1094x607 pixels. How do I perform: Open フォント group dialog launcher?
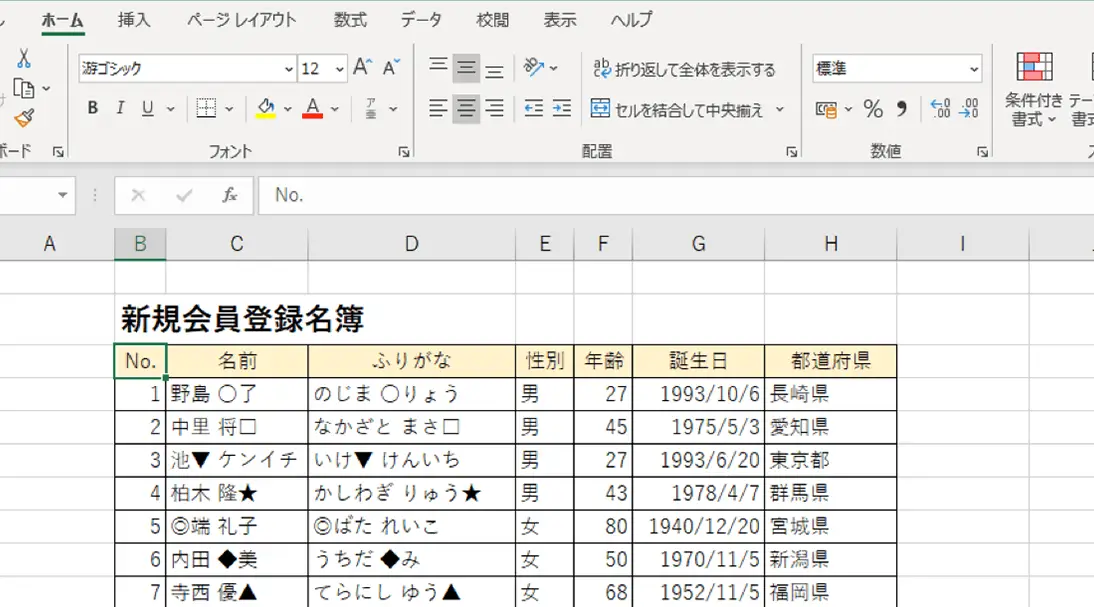point(404,151)
